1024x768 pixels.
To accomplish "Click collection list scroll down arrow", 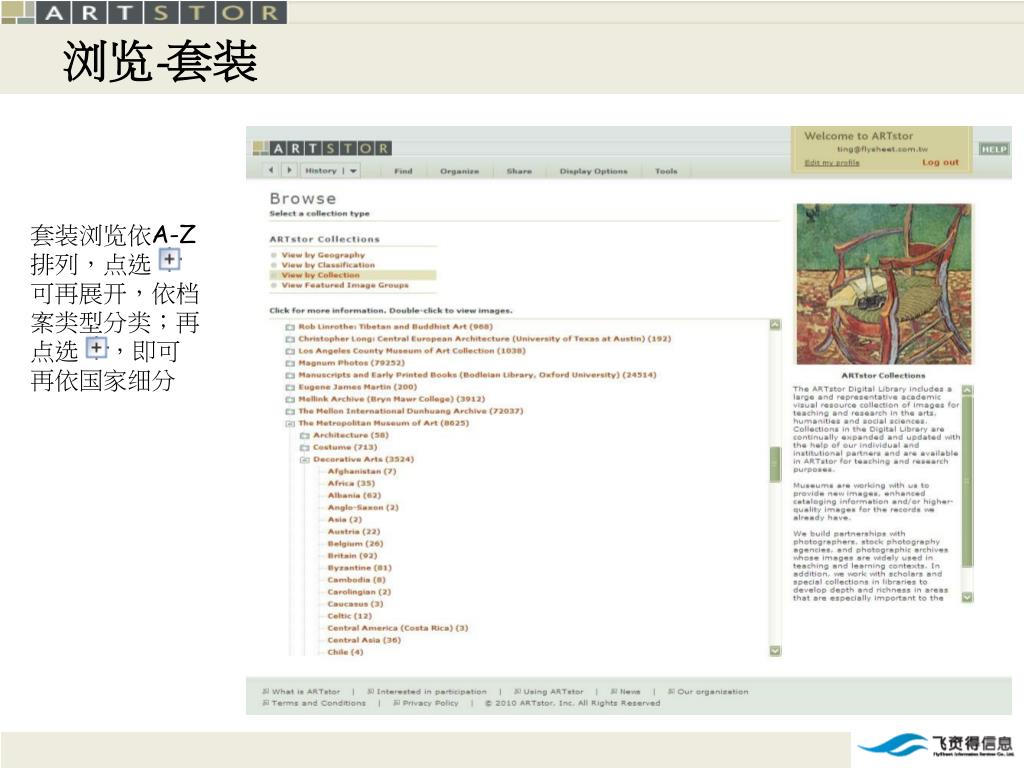I will [x=775, y=650].
